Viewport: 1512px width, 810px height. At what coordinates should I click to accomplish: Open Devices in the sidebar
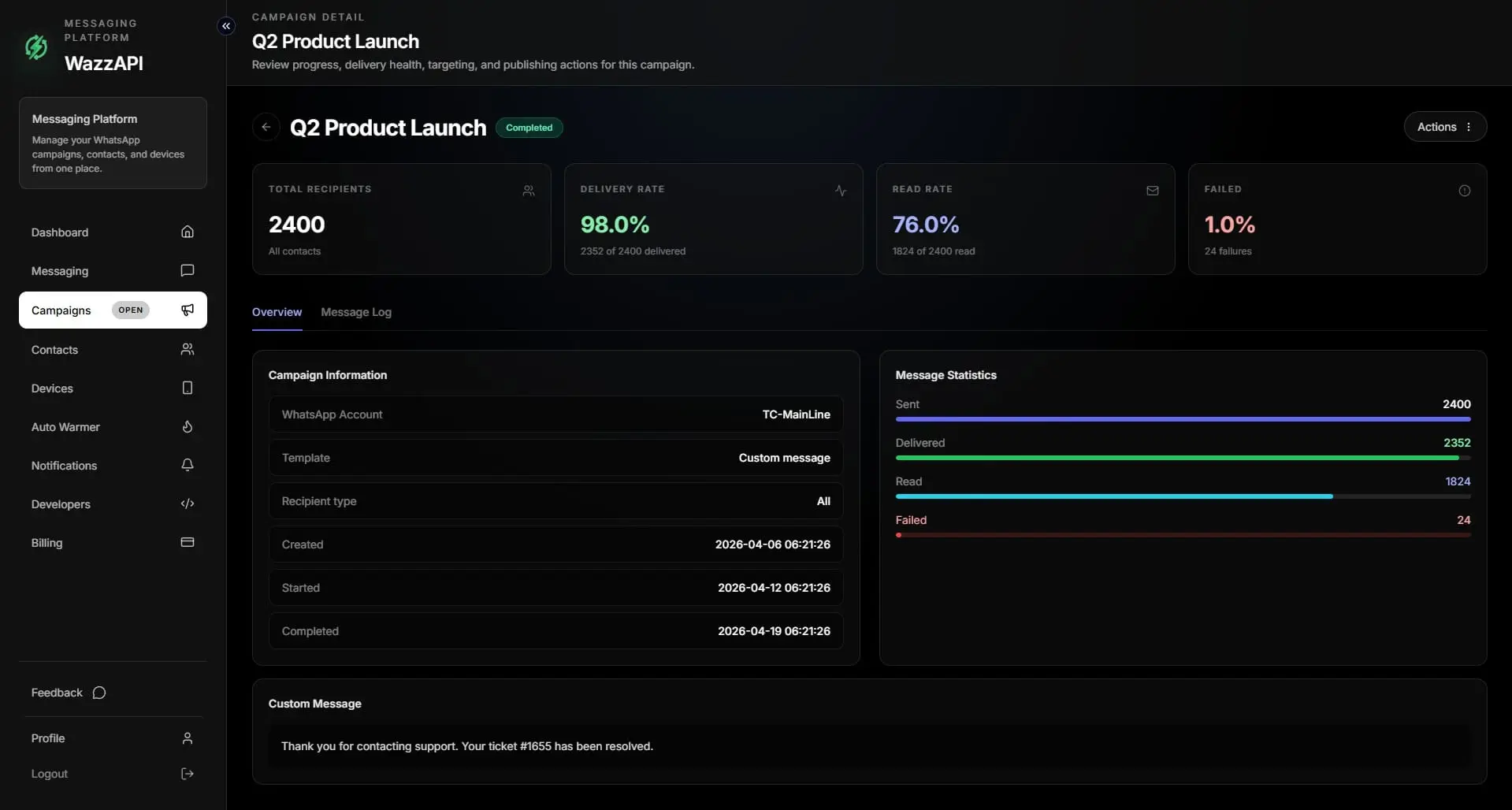113,388
